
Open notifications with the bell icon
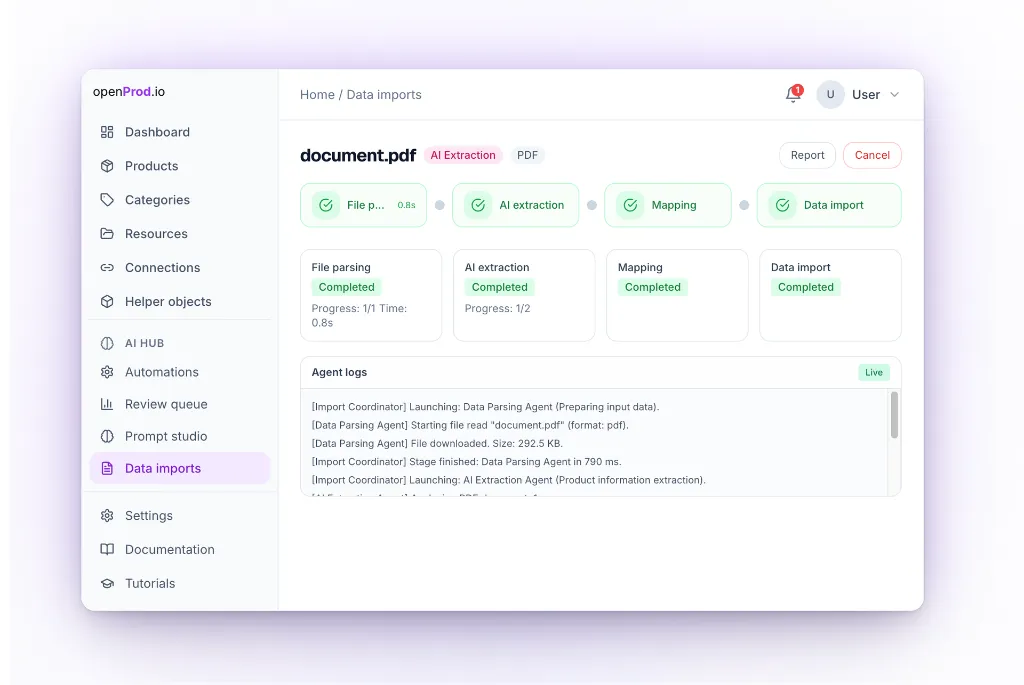(793, 95)
